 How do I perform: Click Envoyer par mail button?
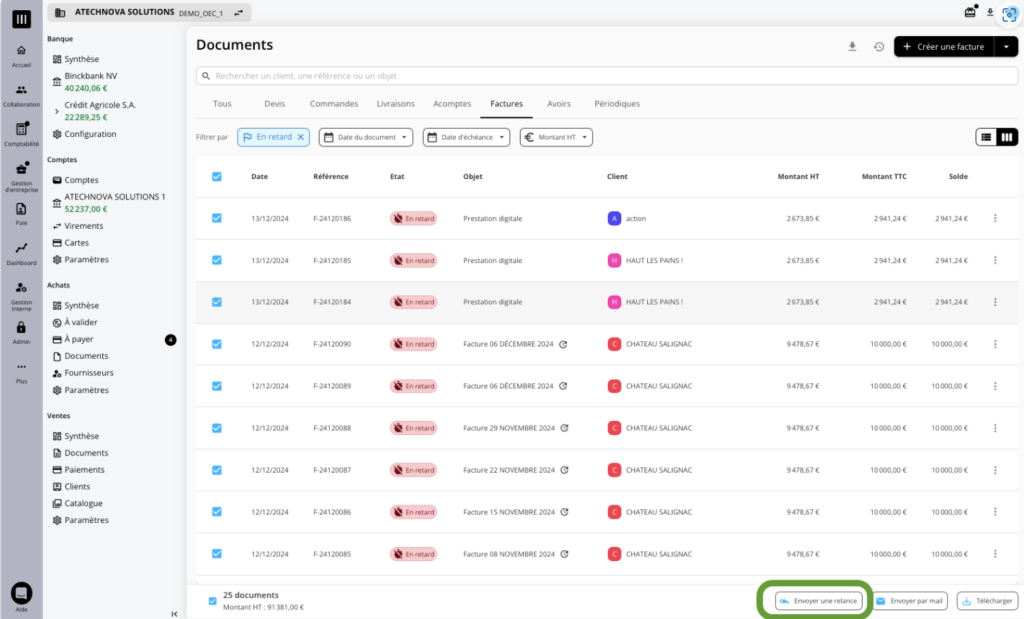(x=910, y=601)
